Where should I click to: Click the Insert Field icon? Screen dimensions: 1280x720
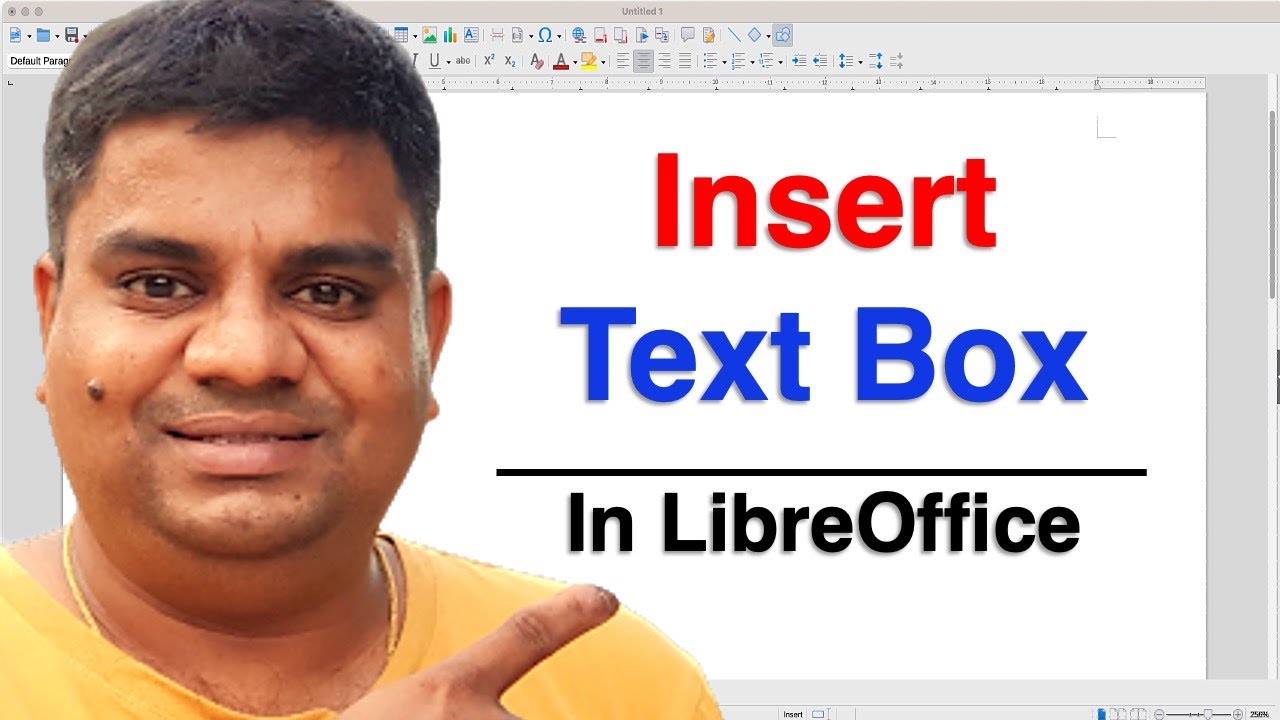pyautogui.click(x=517, y=35)
